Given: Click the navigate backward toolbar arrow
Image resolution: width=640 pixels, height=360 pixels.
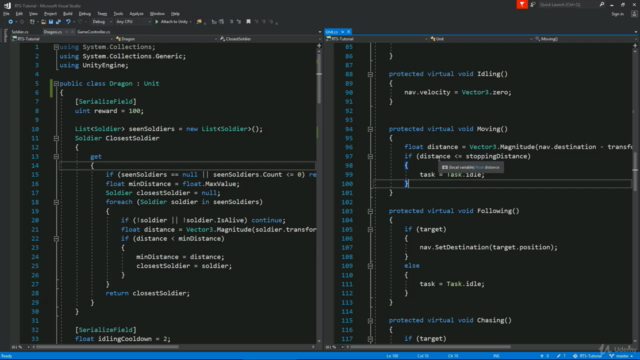Looking at the screenshot, I should pos(11,22).
